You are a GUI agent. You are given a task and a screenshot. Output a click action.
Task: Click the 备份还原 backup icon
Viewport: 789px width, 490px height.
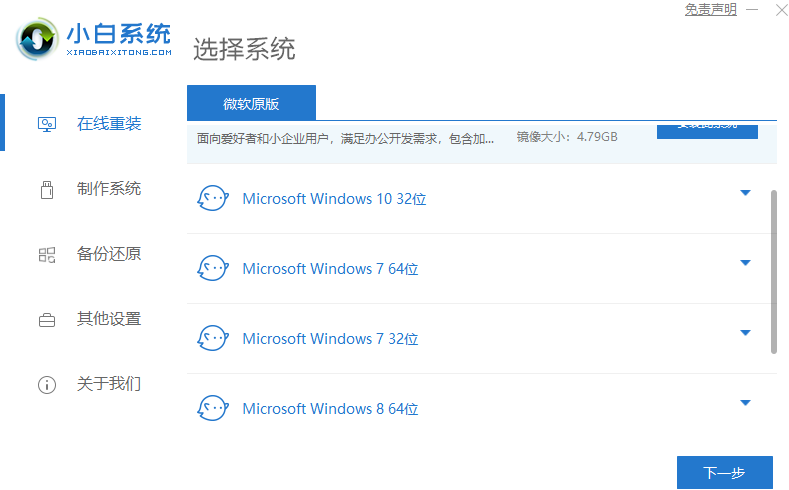47,254
